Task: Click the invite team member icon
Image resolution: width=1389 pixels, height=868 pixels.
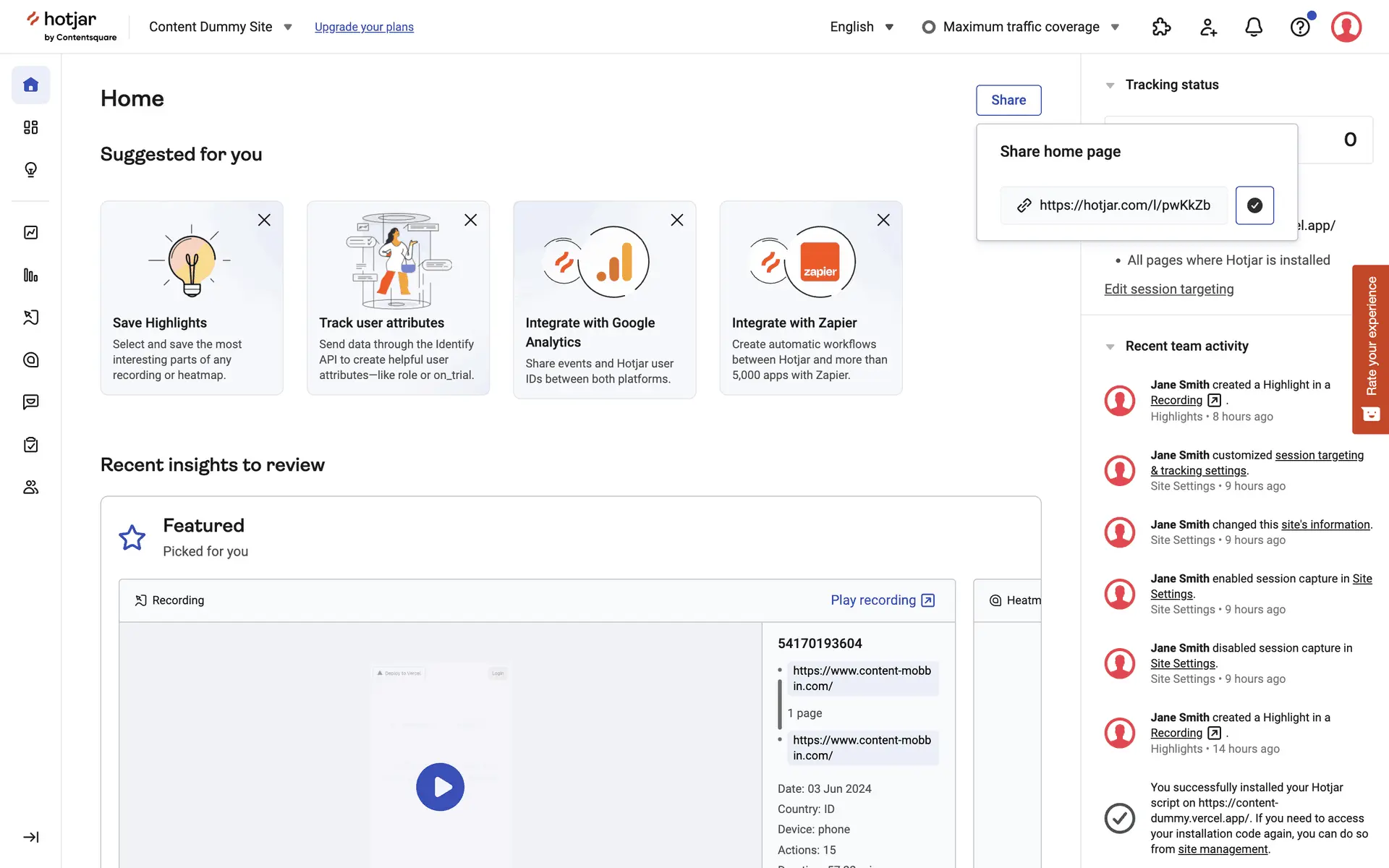Action: pyautogui.click(x=1207, y=27)
